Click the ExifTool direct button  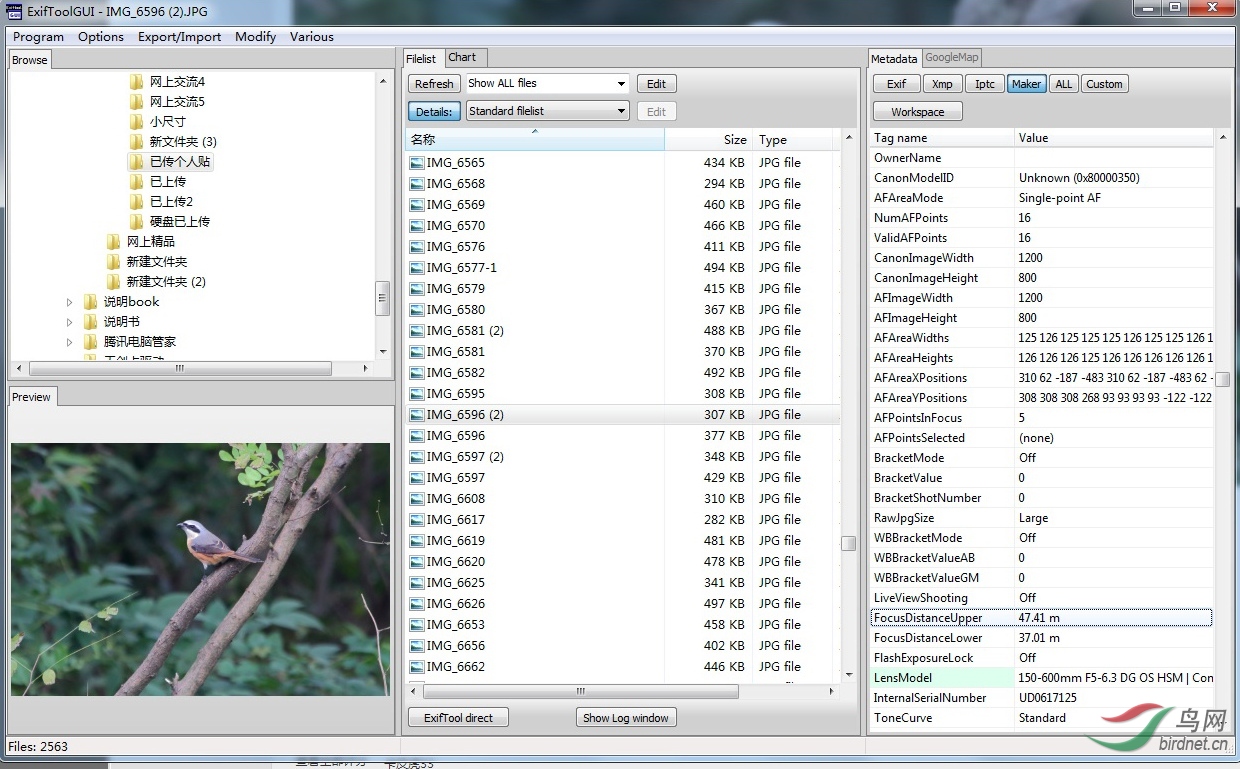point(458,717)
